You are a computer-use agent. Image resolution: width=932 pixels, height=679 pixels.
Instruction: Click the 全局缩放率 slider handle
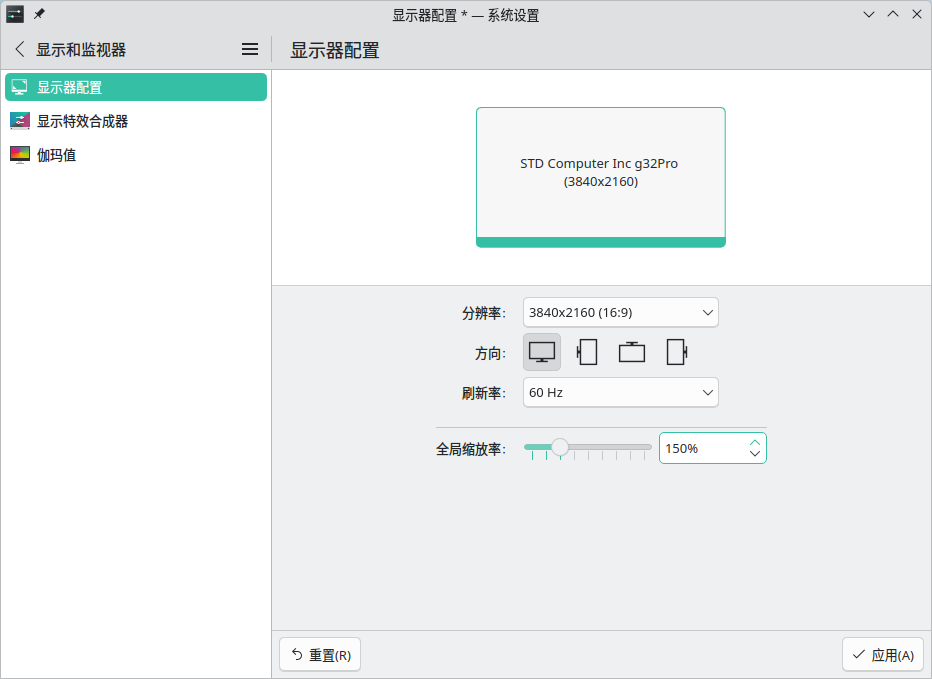point(559,447)
